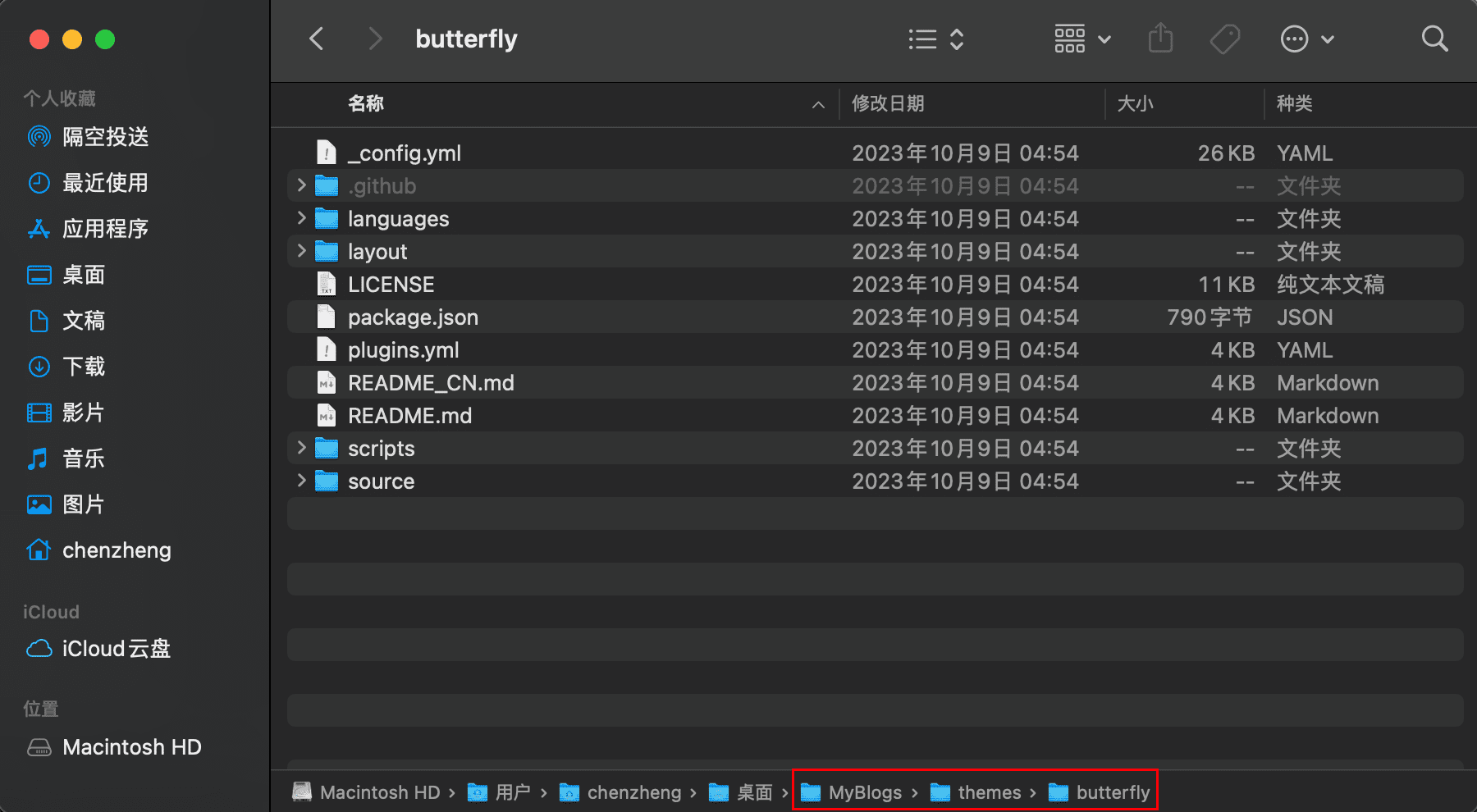The image size is (1477, 812).
Task: Open the list view switcher dropdown
Action: [x=936, y=39]
